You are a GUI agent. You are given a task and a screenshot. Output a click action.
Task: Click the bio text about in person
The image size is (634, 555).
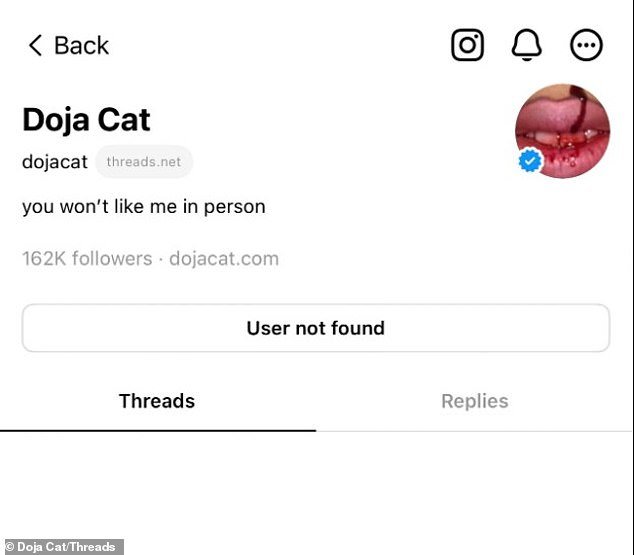tap(144, 207)
